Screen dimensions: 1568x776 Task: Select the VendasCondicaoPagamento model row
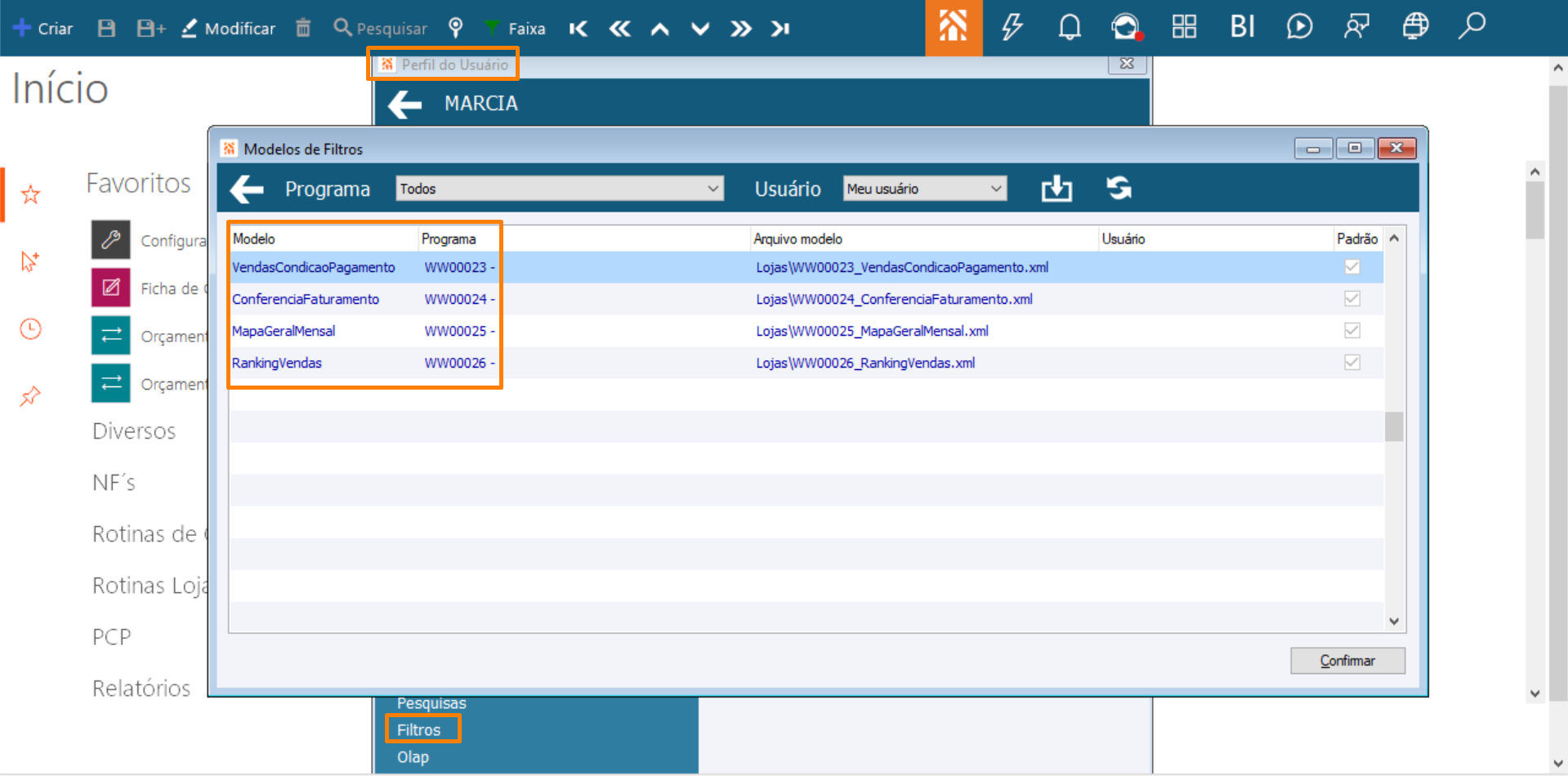click(806, 267)
